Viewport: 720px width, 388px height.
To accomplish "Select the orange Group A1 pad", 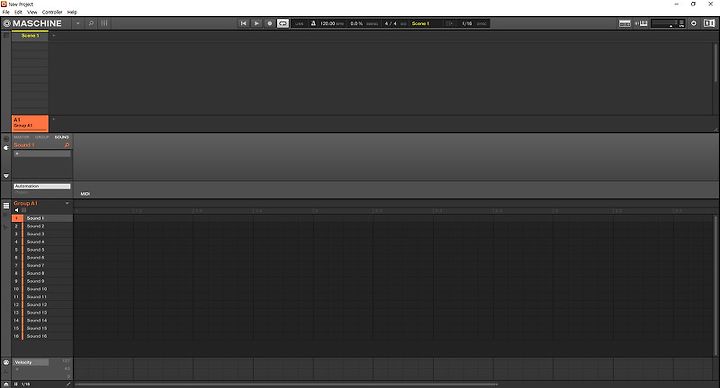I will (30, 123).
